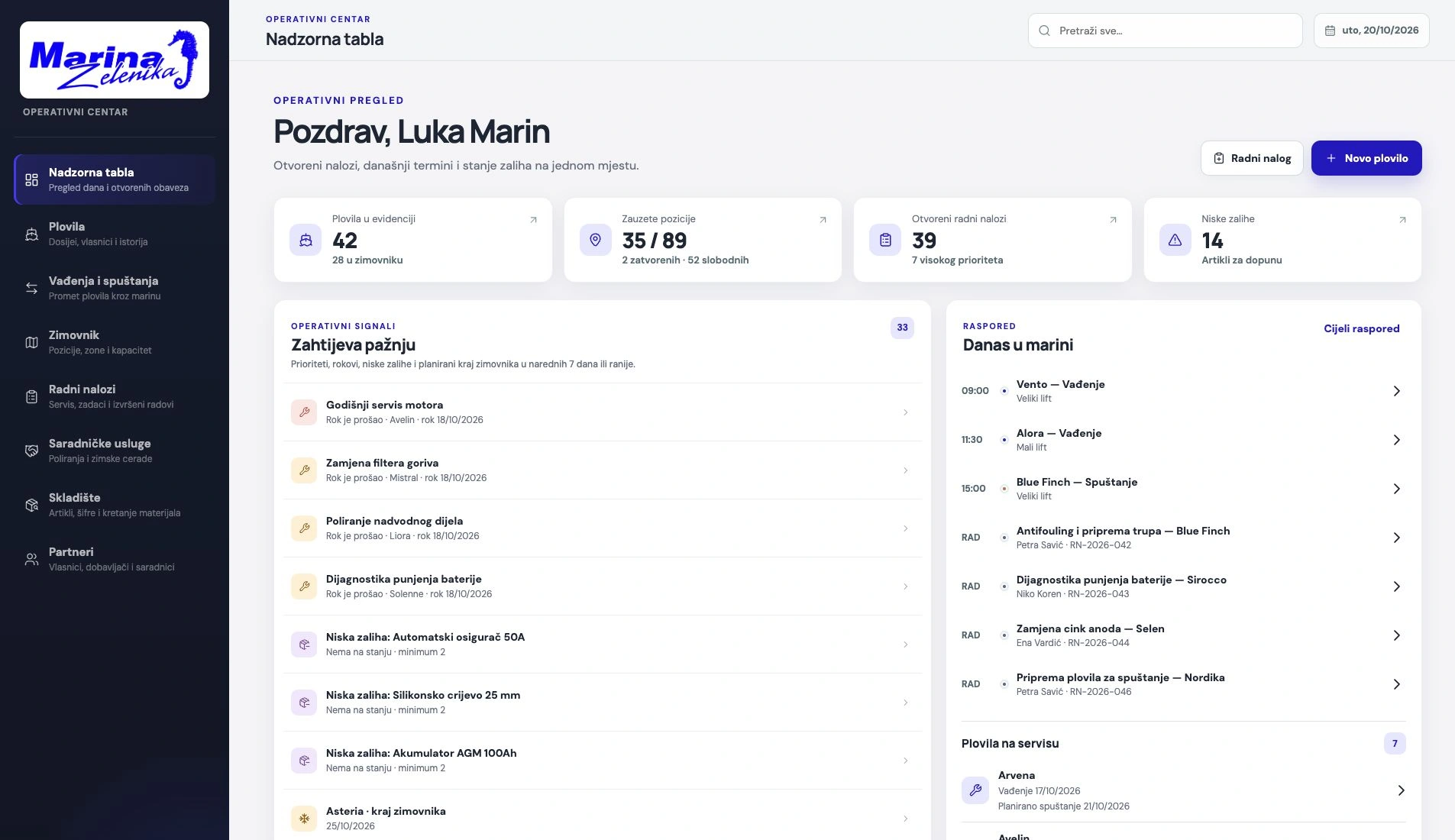The height and width of the screenshot is (840, 1455).
Task: Open Otvoreni radni nalozi via its arrow icon
Action: [x=1113, y=220]
